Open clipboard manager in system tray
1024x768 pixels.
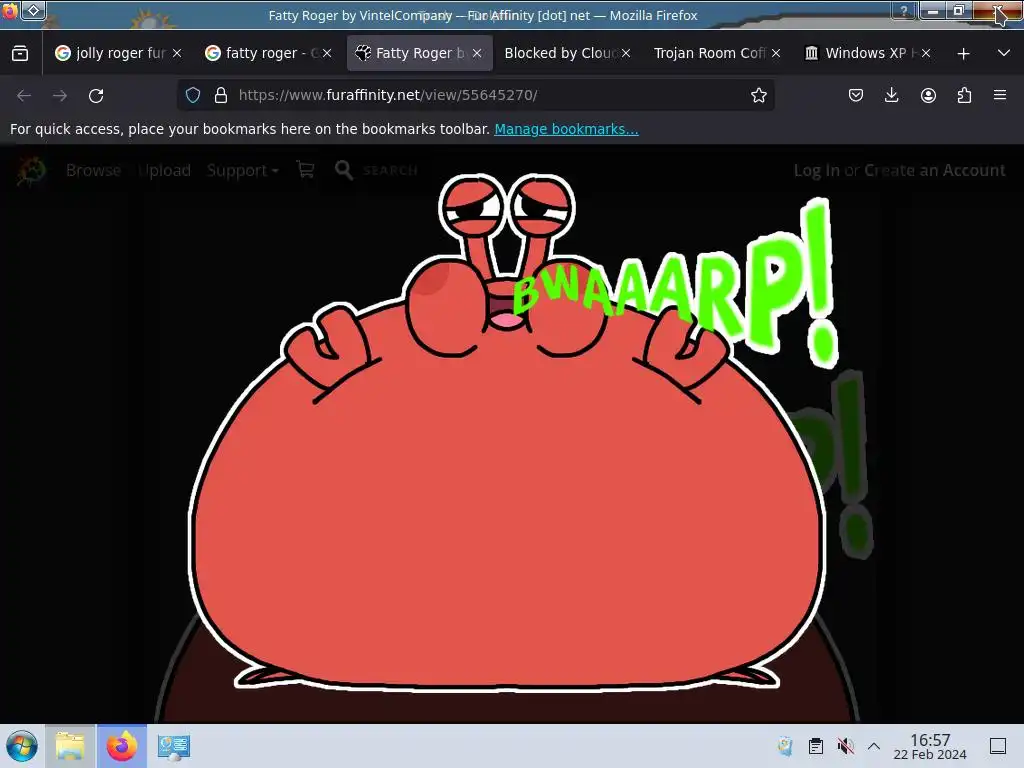tap(816, 746)
